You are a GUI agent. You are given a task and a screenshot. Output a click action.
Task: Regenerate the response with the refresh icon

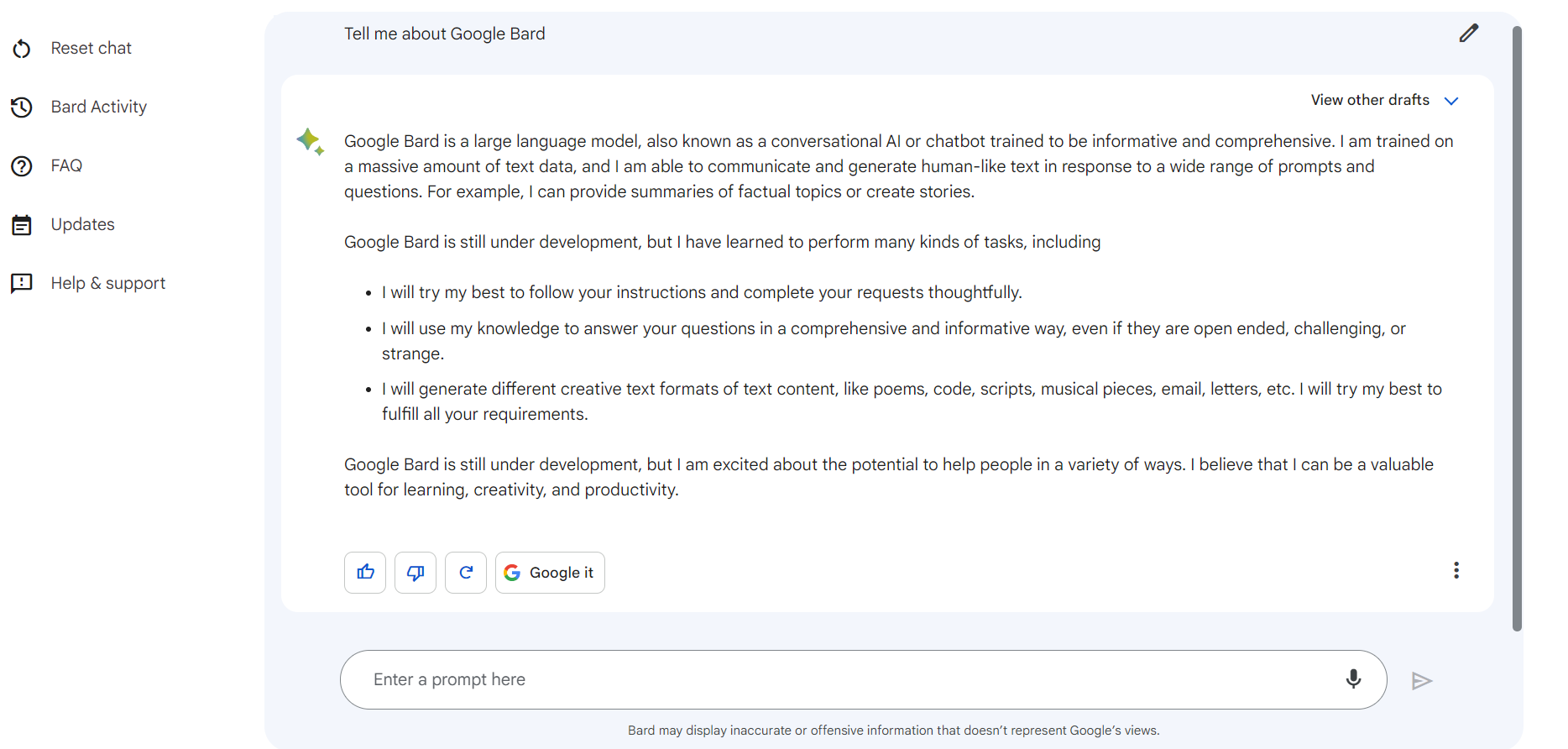tap(466, 573)
